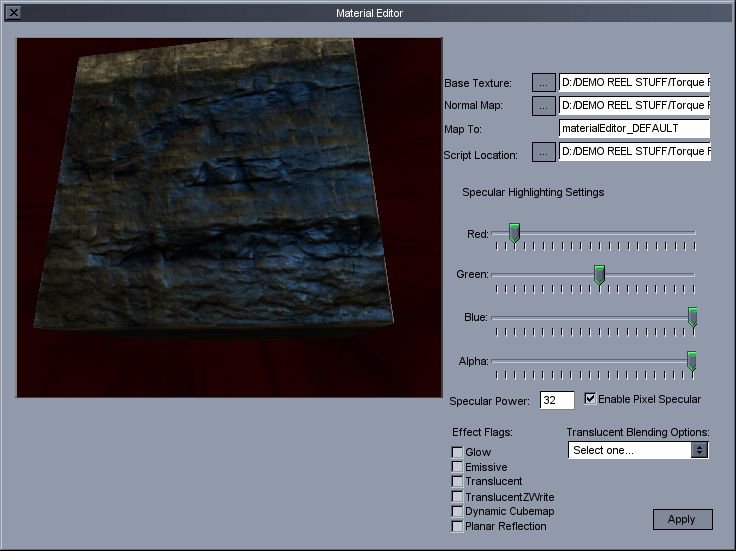Turn on the Translucent flag
The height and width of the screenshot is (551, 736).
(457, 482)
